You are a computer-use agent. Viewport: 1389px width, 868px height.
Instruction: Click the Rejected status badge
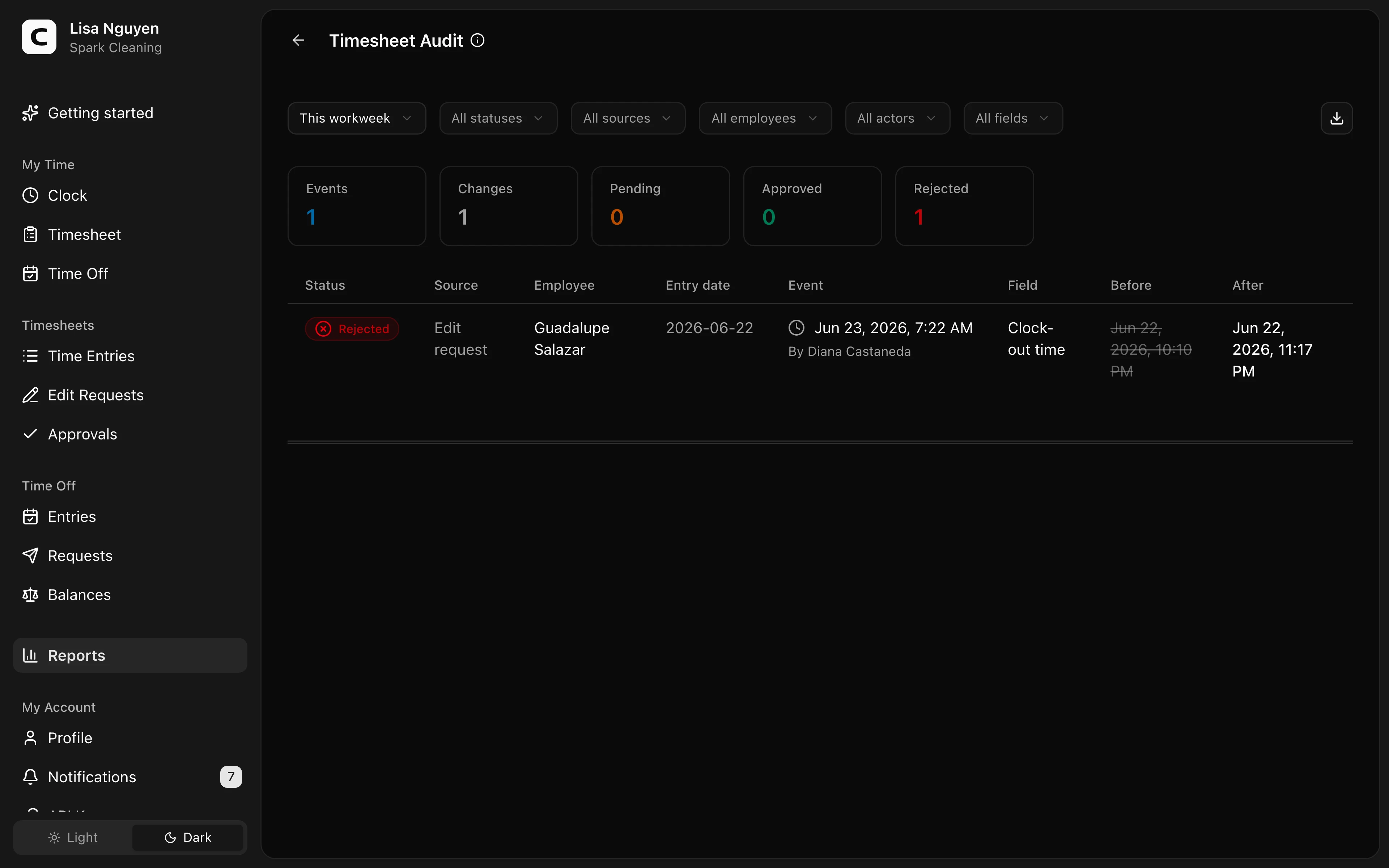pyautogui.click(x=352, y=329)
